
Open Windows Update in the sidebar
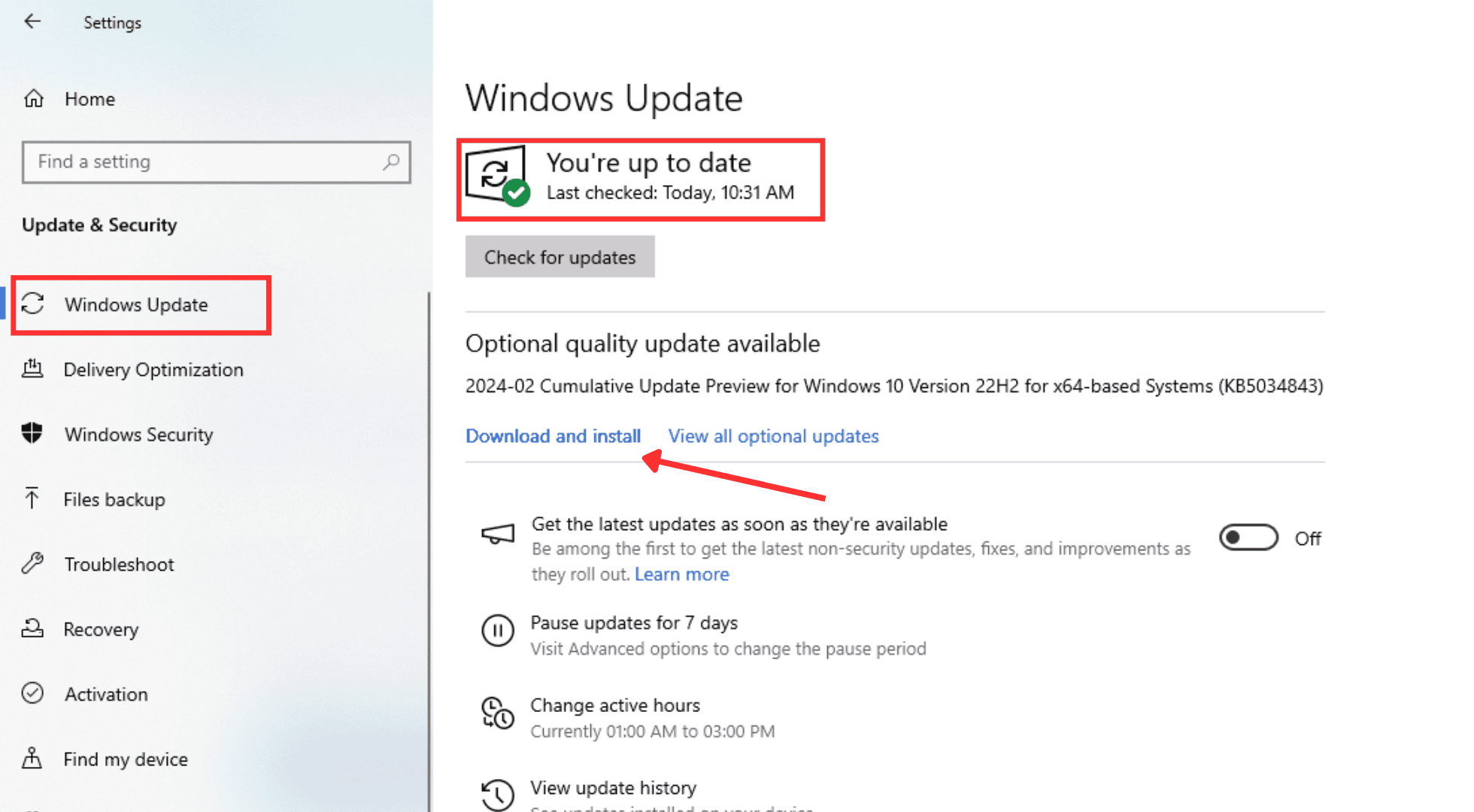click(136, 304)
